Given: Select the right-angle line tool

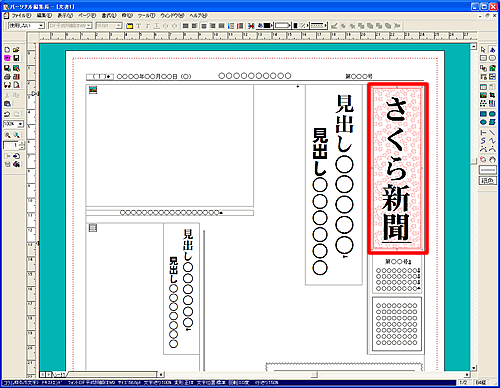Looking at the screenshot, I should pyautogui.click(x=483, y=133).
